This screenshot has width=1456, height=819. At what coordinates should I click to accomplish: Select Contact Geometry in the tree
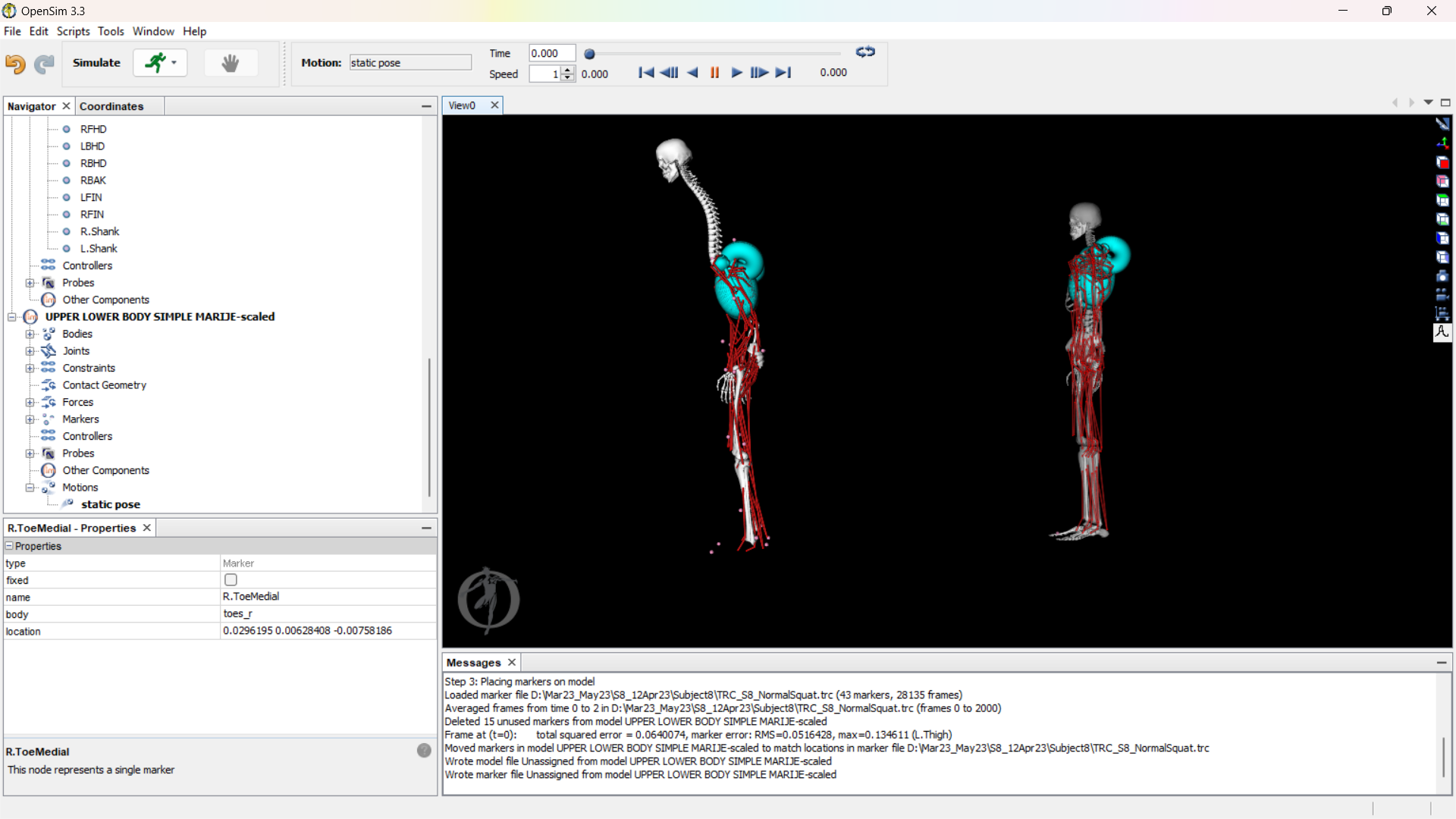pos(105,385)
